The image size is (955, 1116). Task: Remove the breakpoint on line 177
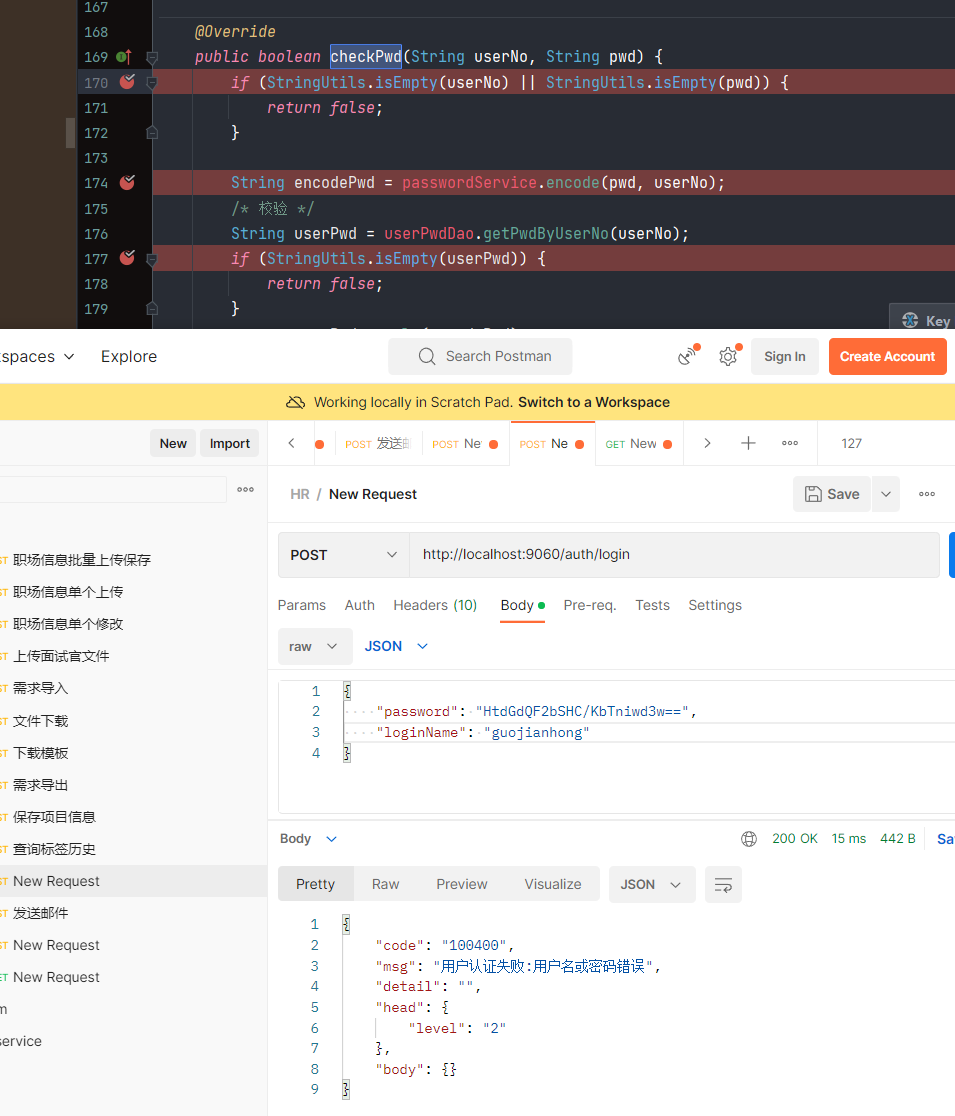127,258
